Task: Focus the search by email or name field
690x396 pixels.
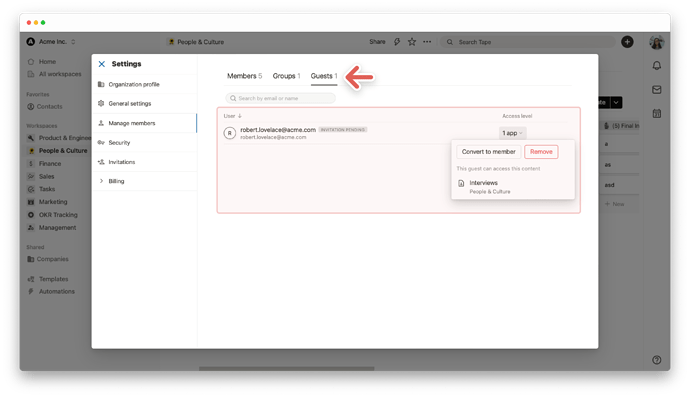Action: 280,98
